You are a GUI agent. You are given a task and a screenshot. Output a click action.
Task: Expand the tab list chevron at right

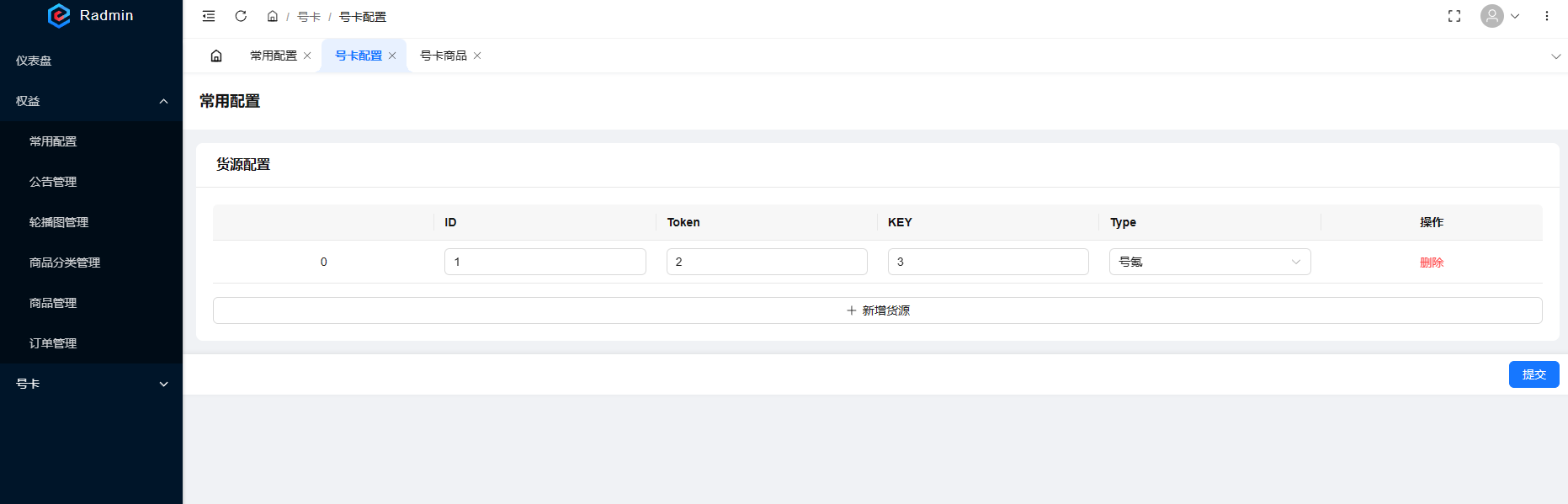click(x=1555, y=56)
